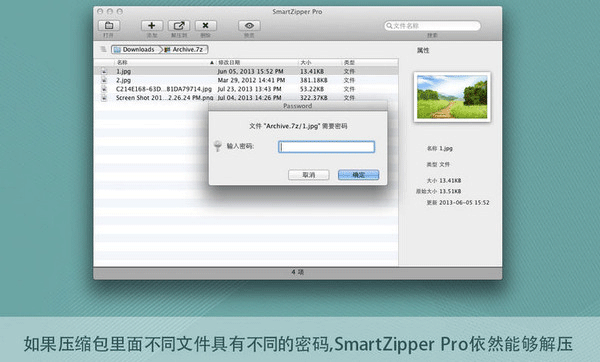The width and height of the screenshot is (600, 362).
Task: Click the file icon beside 1.jpg
Action: pos(104,71)
